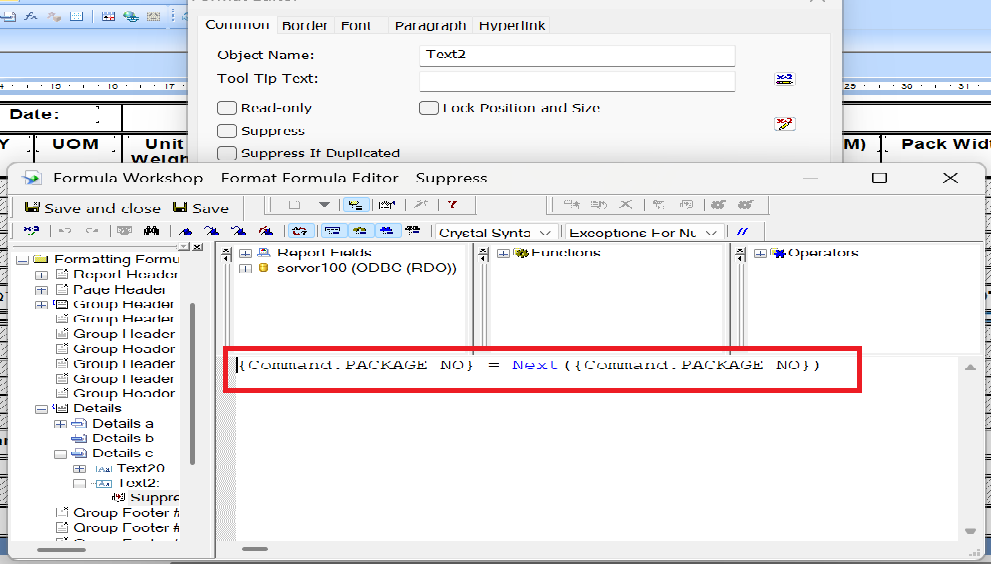Viewport: 1000px width, 578px height.
Task: Click the Redo icon in the editor toolbar
Action: [92, 230]
